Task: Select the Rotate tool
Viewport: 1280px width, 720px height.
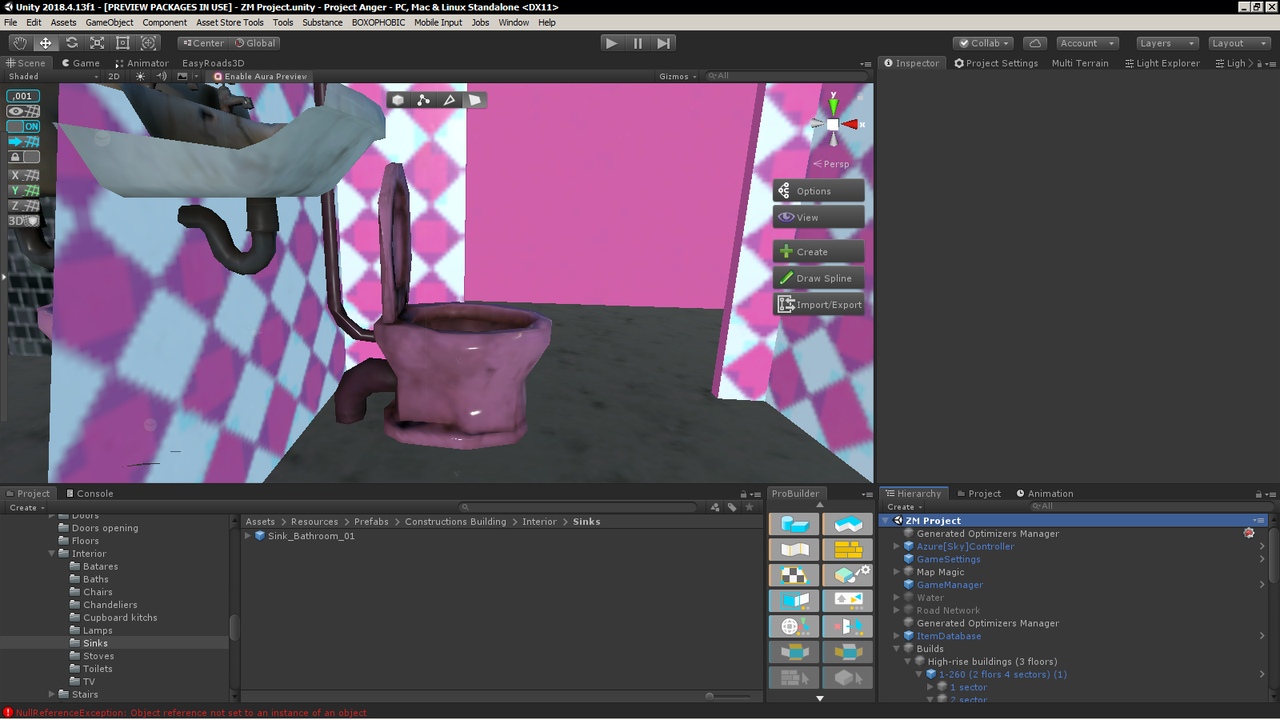Action: tap(71, 43)
